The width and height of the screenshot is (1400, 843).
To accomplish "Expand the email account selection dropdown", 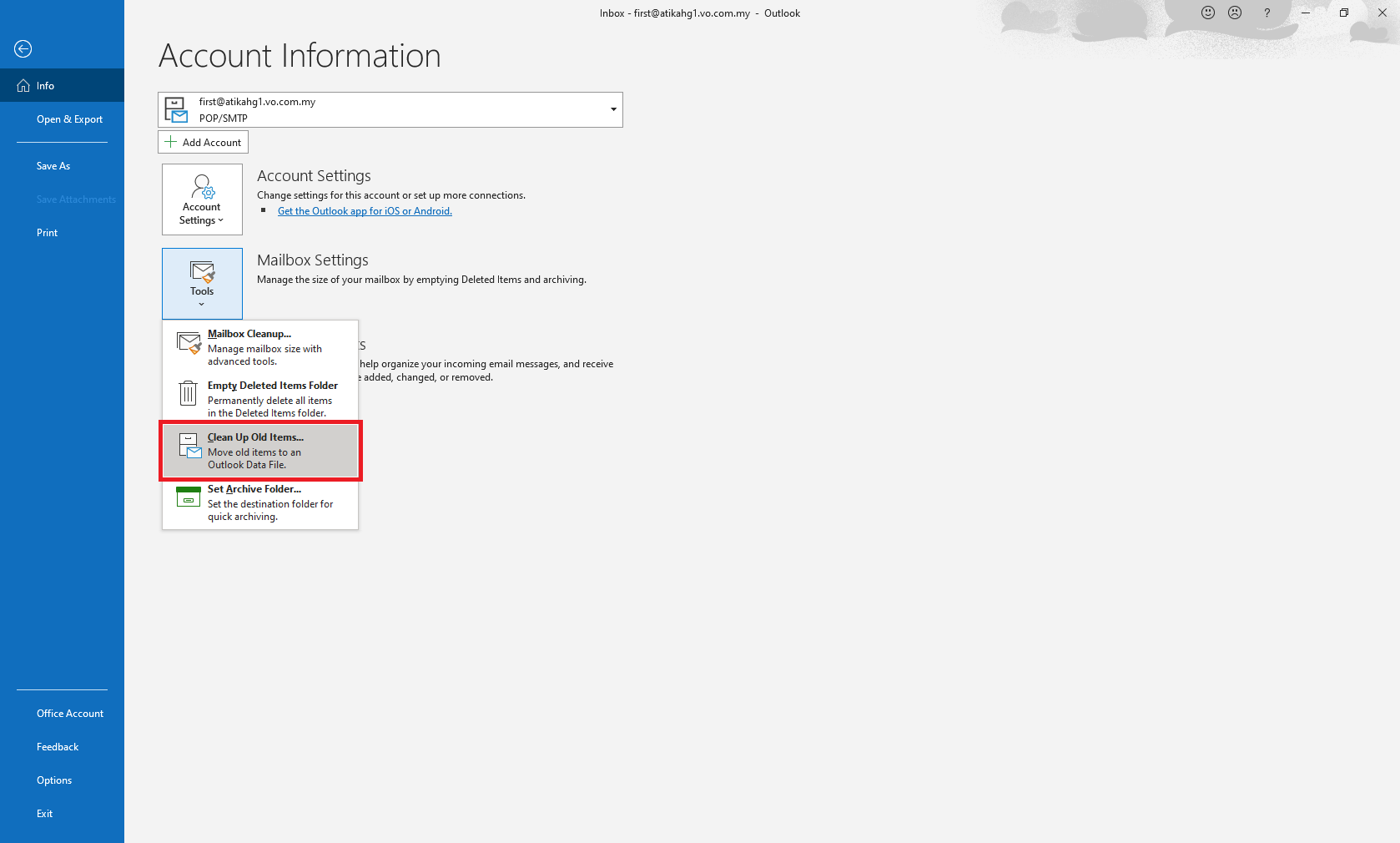I will pos(613,109).
